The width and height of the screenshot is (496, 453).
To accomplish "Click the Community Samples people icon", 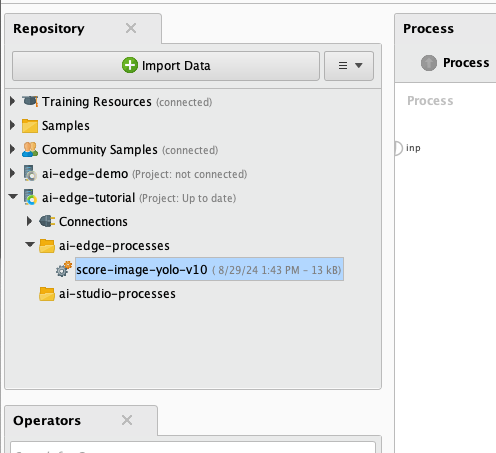I will coord(30,150).
